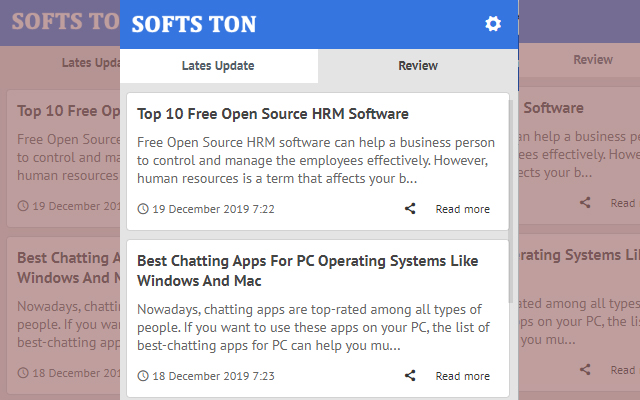Select Lates Update tab in background page
Image resolution: width=640 pixels, height=400 pixels.
[91, 63]
